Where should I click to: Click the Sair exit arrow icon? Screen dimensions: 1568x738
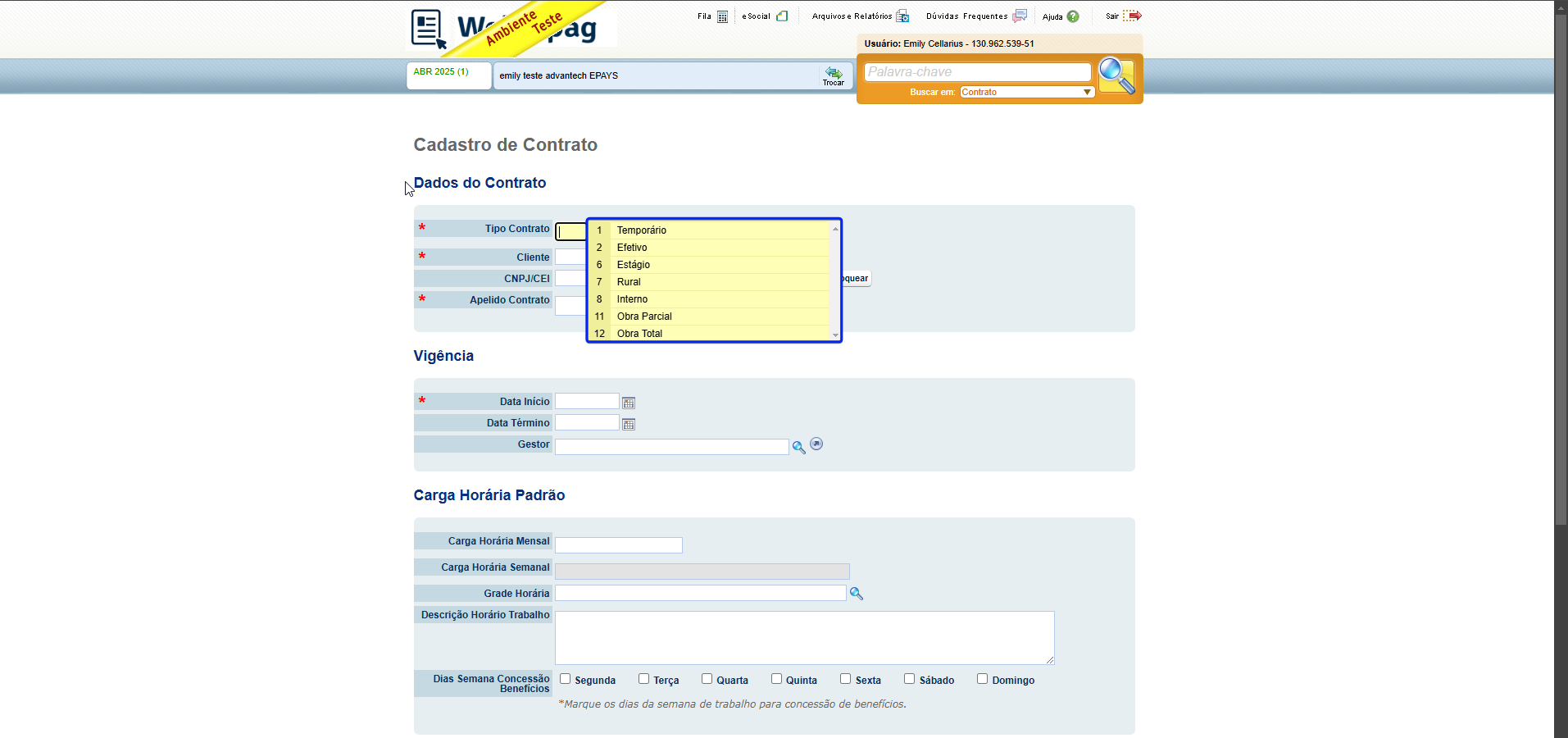click(1132, 16)
